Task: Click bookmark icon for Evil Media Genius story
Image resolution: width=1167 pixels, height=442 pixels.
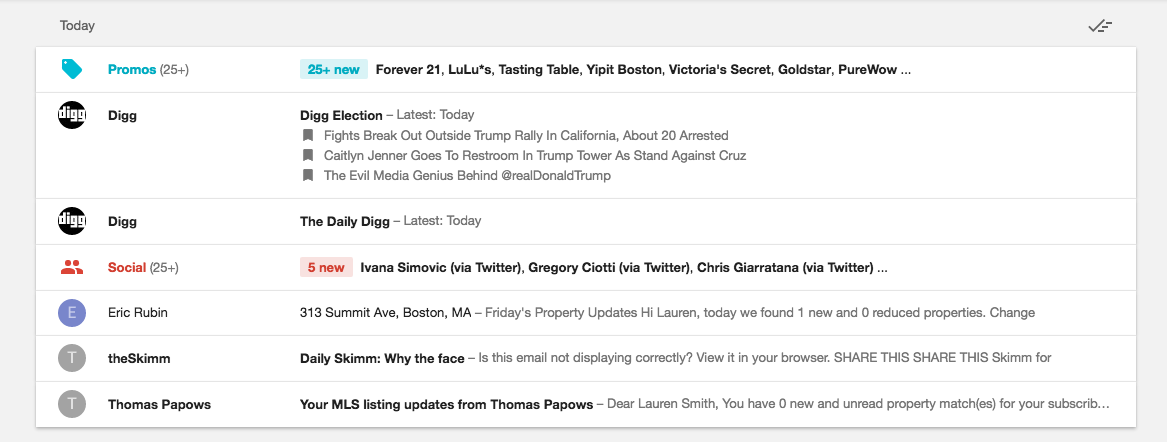Action: coord(309,175)
